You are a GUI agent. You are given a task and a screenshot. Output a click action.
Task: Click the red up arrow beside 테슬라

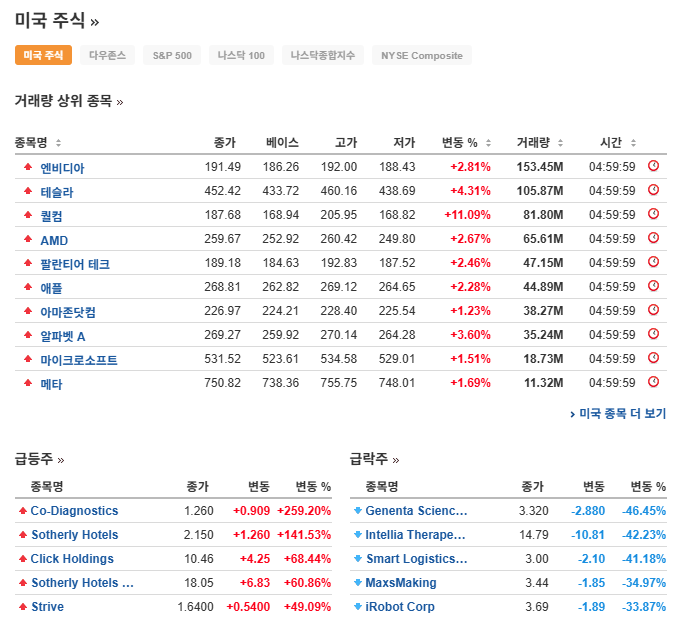point(28,190)
